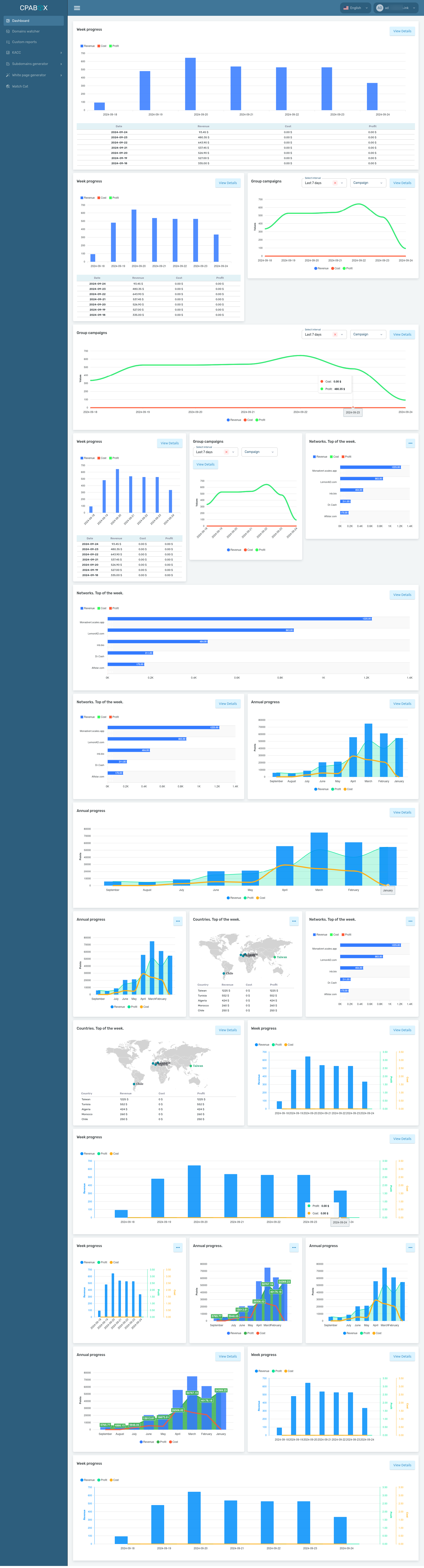Open Dashboard in the sidebar

33,21
